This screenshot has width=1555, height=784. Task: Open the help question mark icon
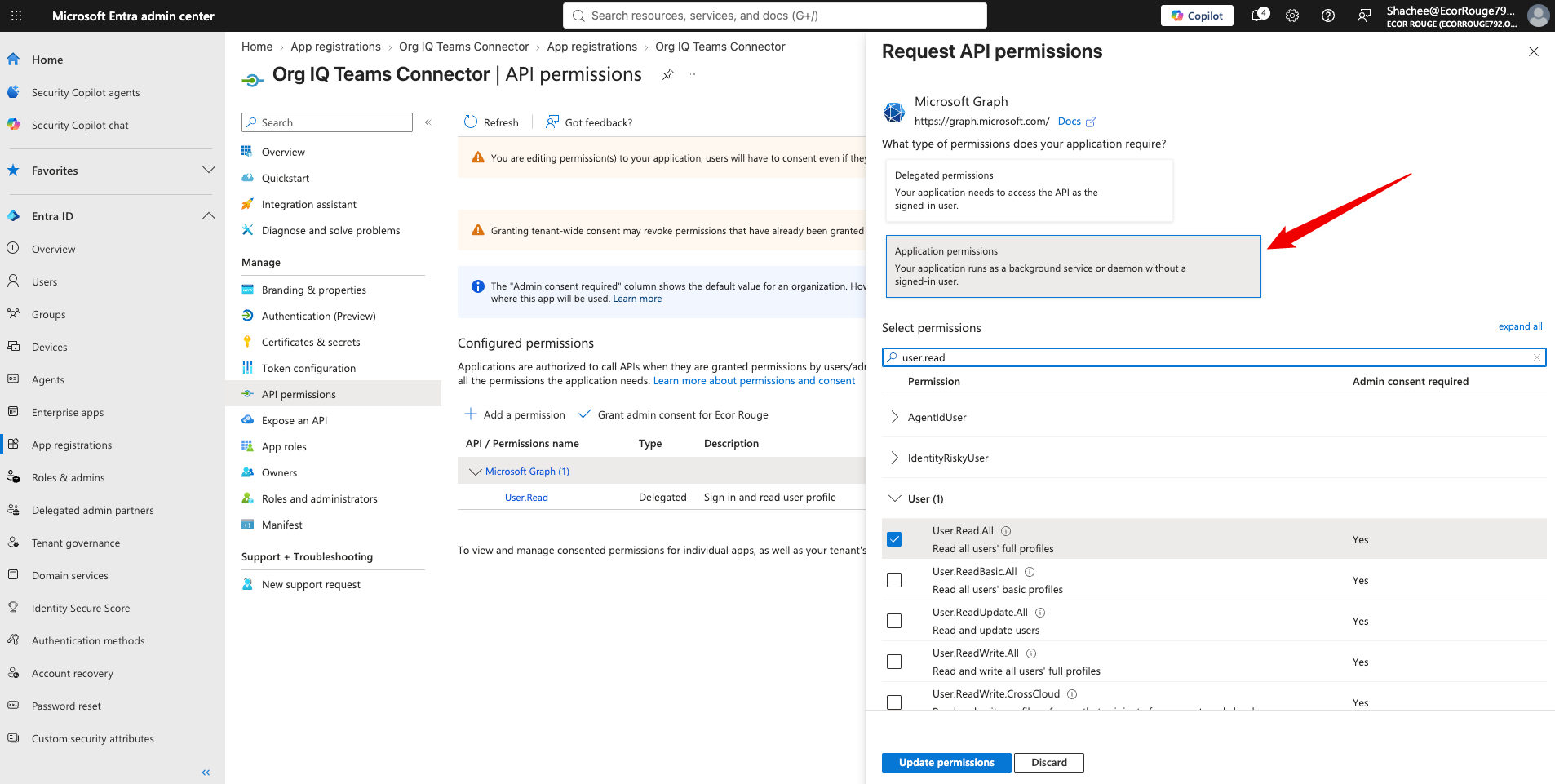1328,16
